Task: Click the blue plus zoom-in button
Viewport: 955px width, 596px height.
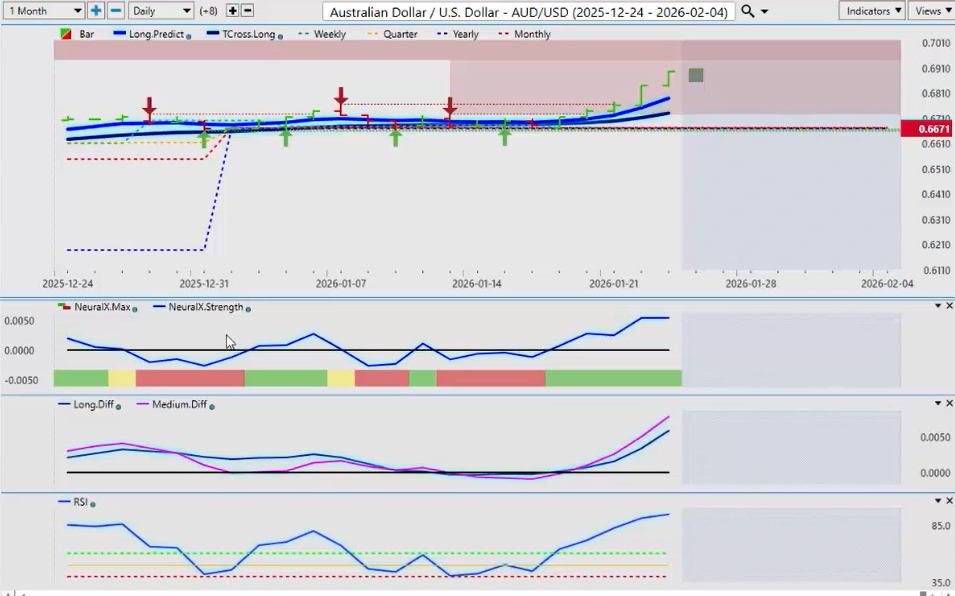Action: (96, 10)
